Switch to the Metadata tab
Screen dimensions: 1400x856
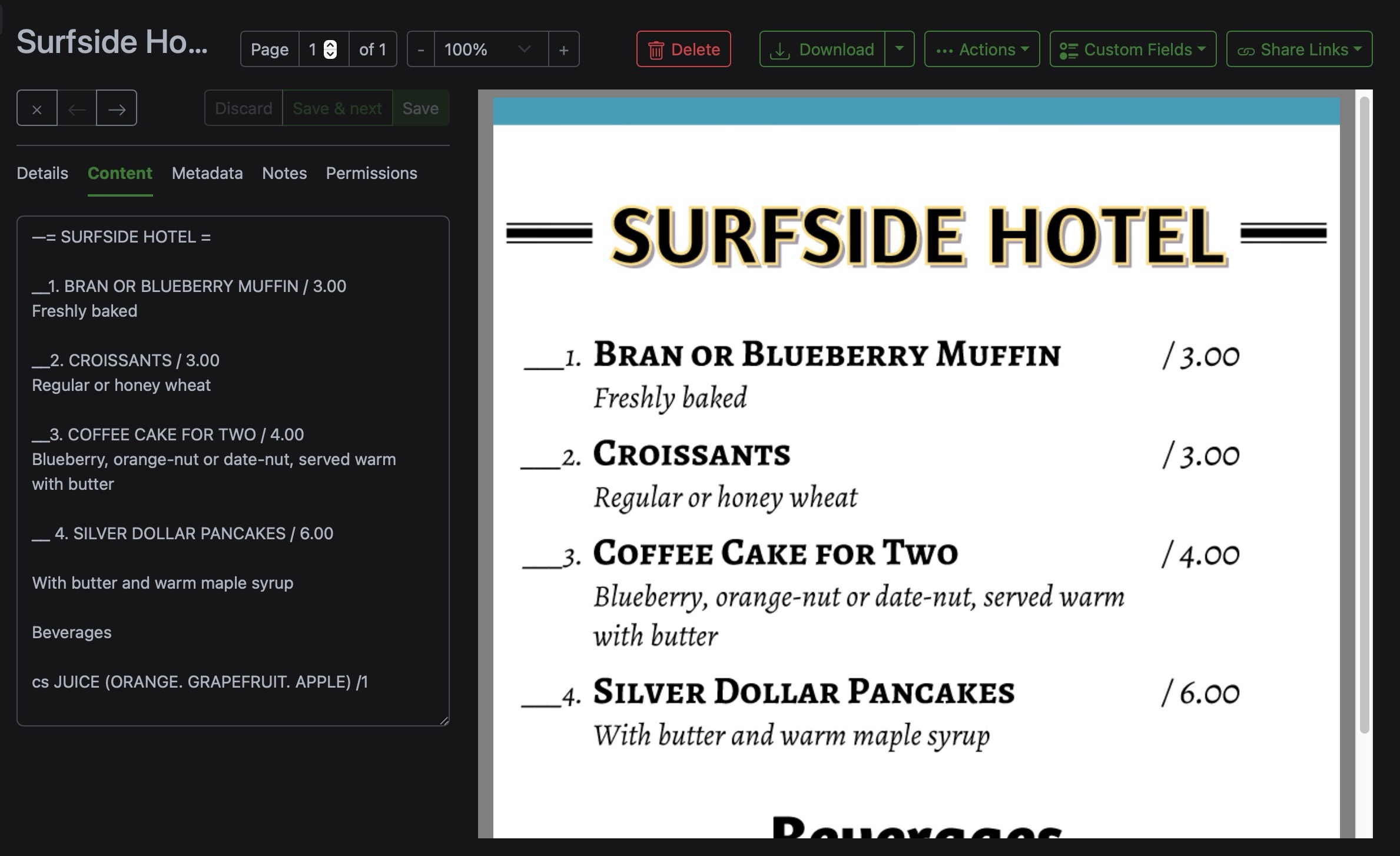coord(207,173)
